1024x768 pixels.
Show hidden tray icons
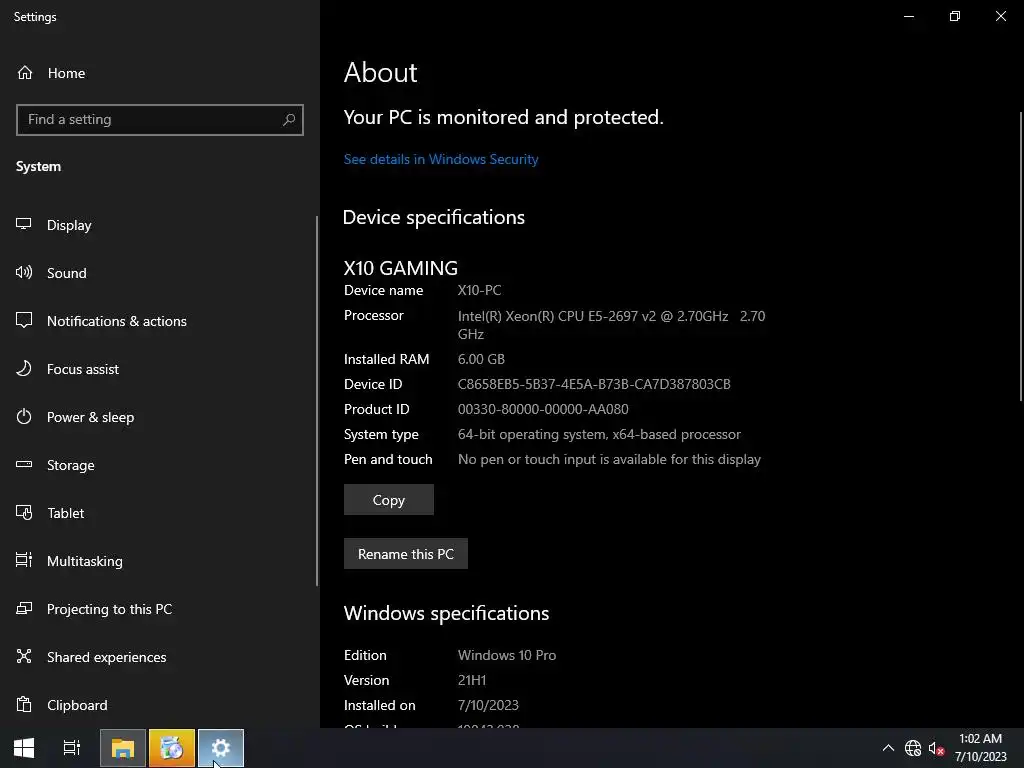pos(888,748)
